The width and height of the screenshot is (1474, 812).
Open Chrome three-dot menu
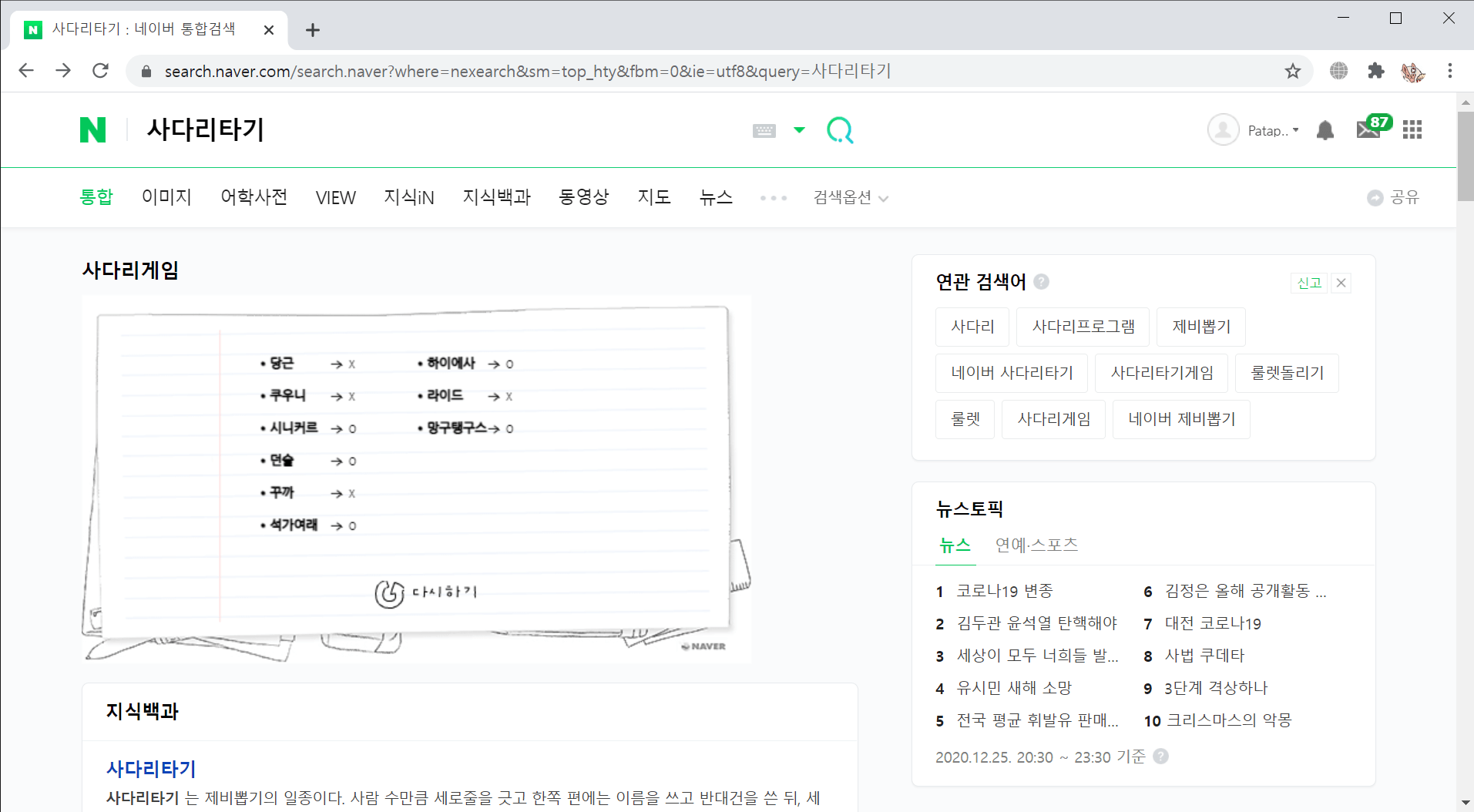[x=1450, y=71]
